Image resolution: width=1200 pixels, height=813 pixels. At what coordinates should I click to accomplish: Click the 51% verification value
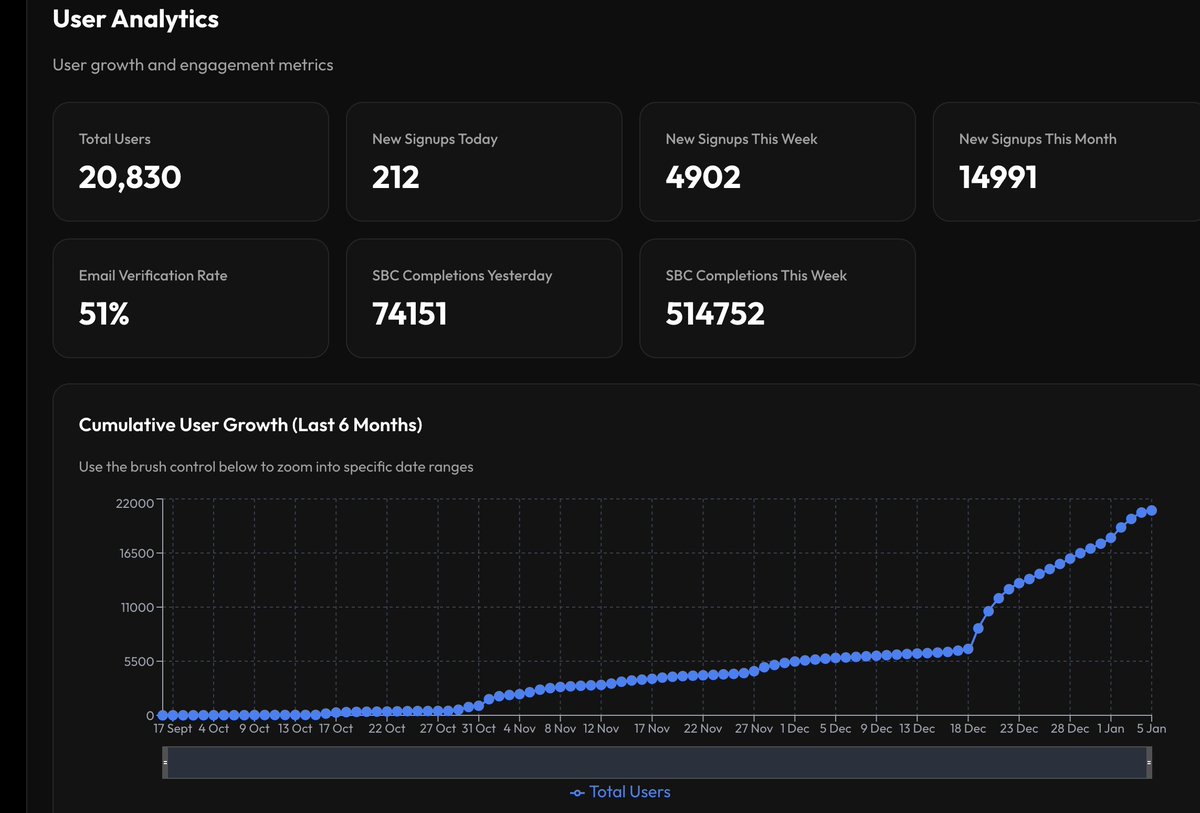(104, 314)
